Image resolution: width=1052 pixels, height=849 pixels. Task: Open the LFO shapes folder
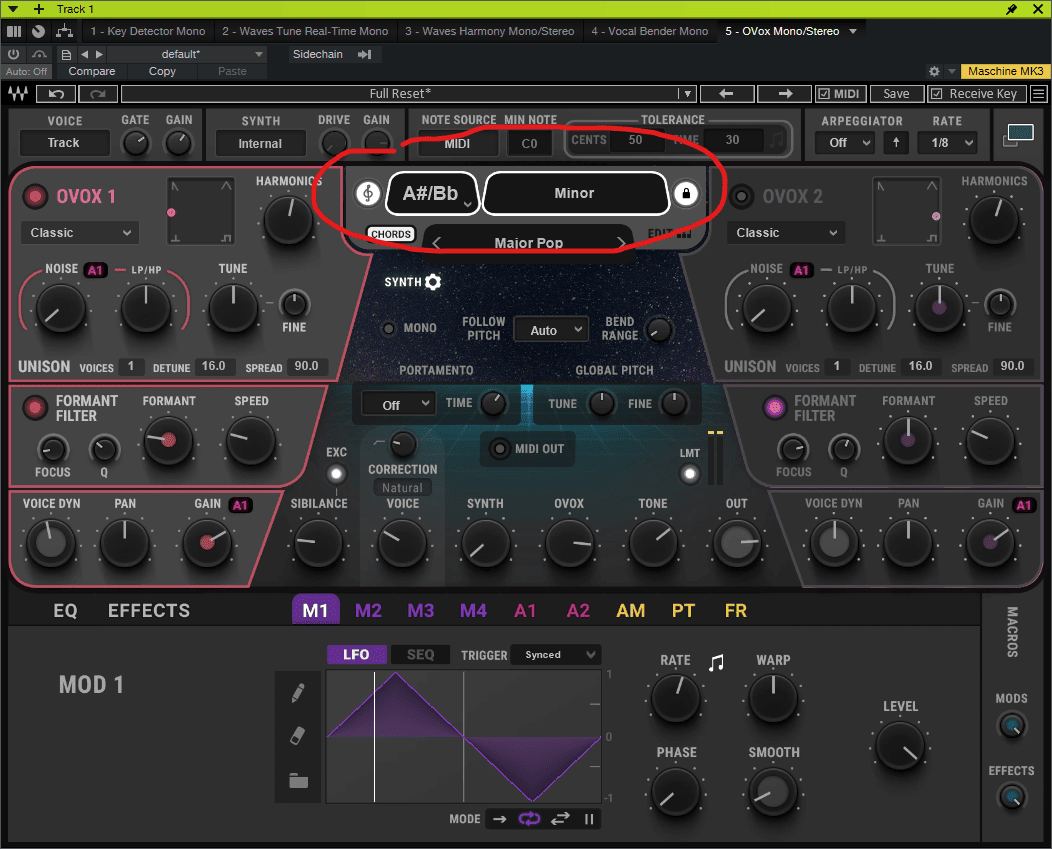coord(299,781)
